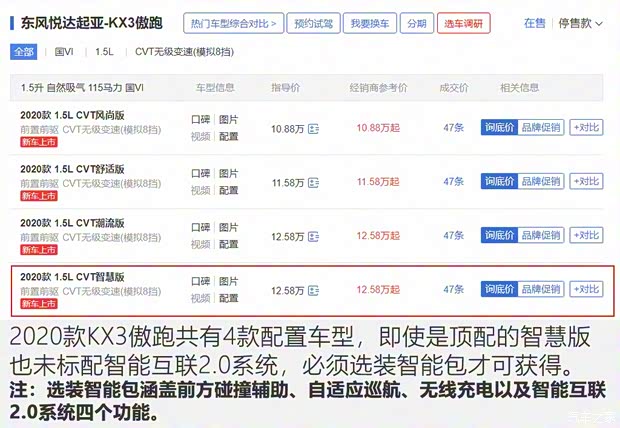Click 询底价 for CVT舒适版
The image size is (620, 428).
pyautogui.click(x=499, y=181)
